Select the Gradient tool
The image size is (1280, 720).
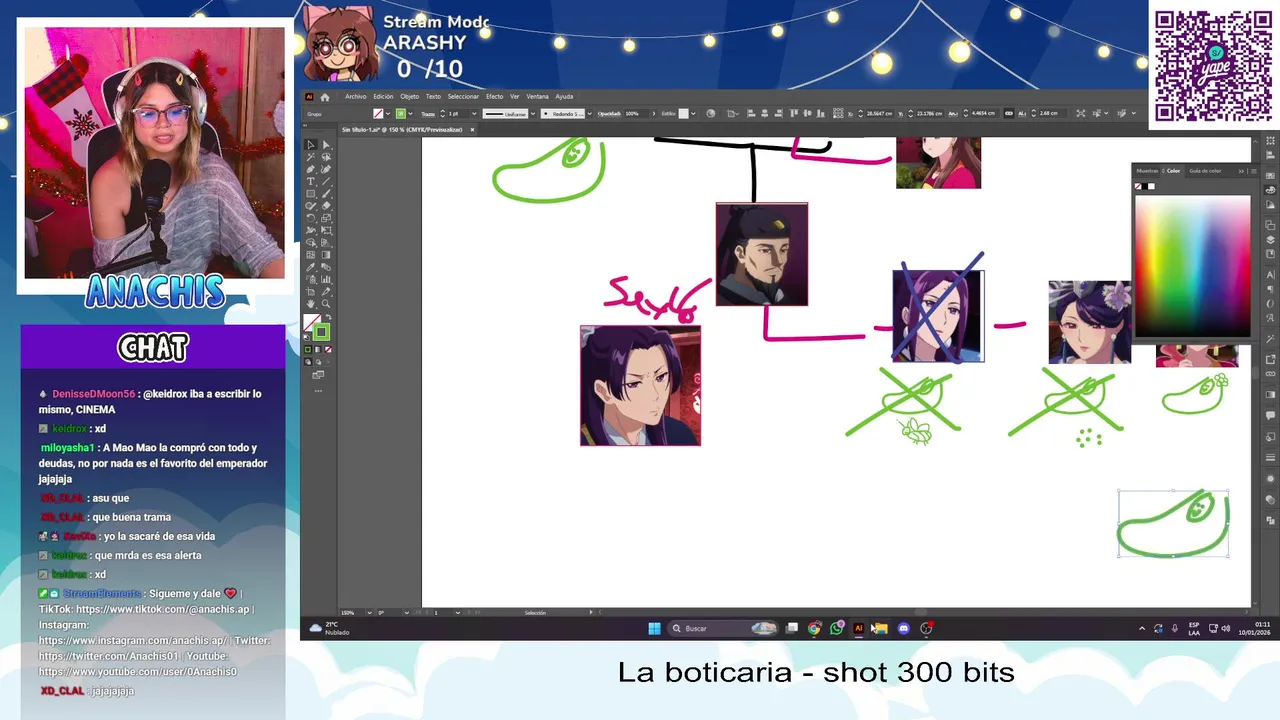[326, 255]
